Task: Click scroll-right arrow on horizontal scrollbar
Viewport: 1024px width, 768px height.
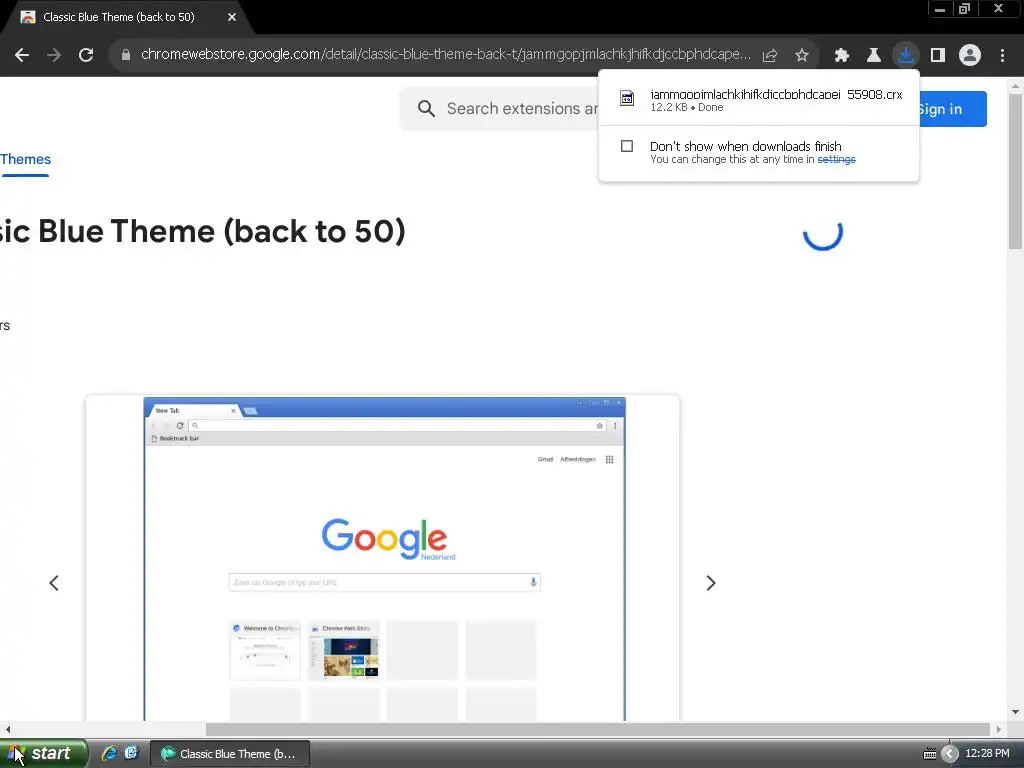Action: coord(999,729)
